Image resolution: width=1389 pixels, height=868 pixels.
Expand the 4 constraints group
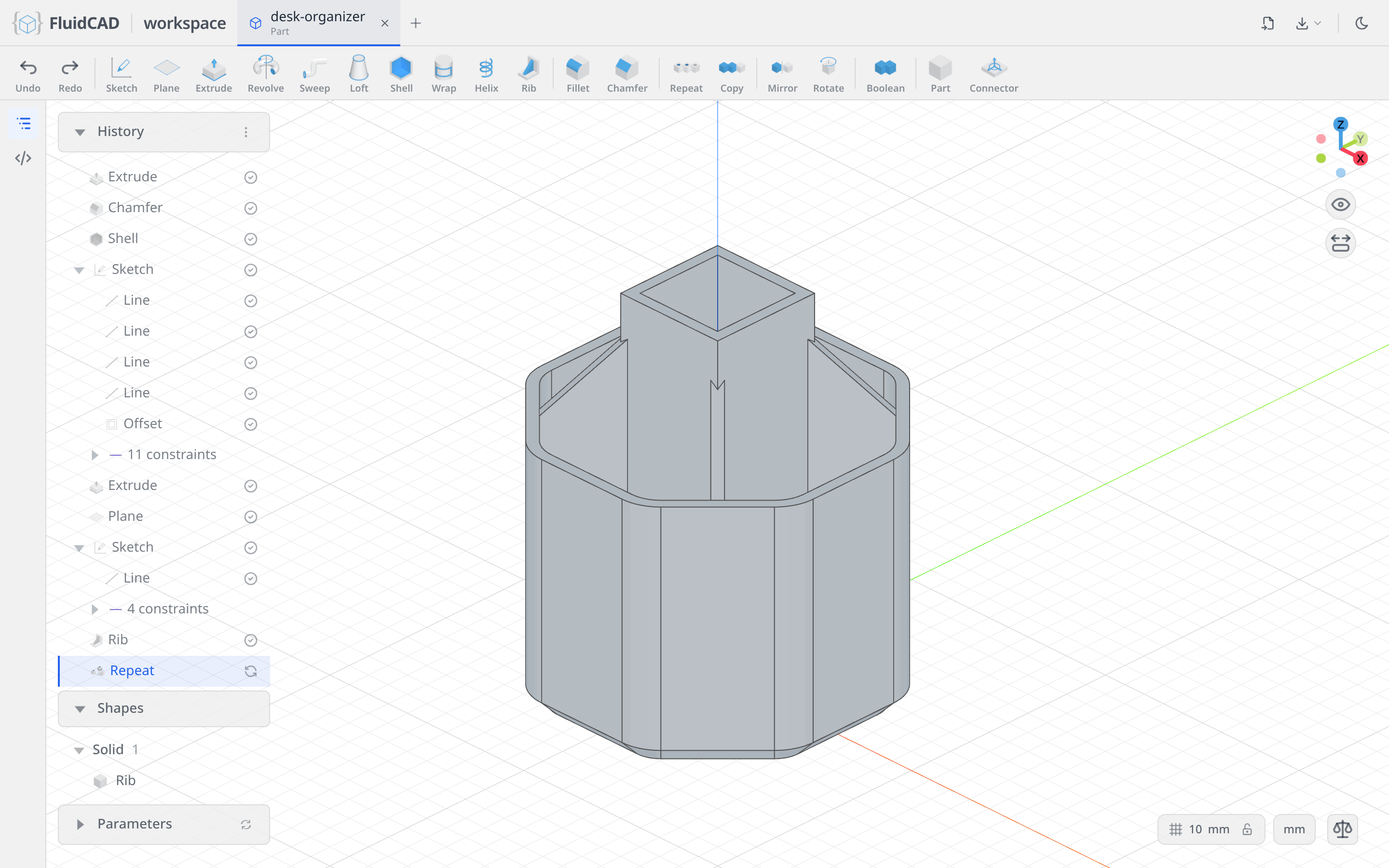(x=95, y=609)
